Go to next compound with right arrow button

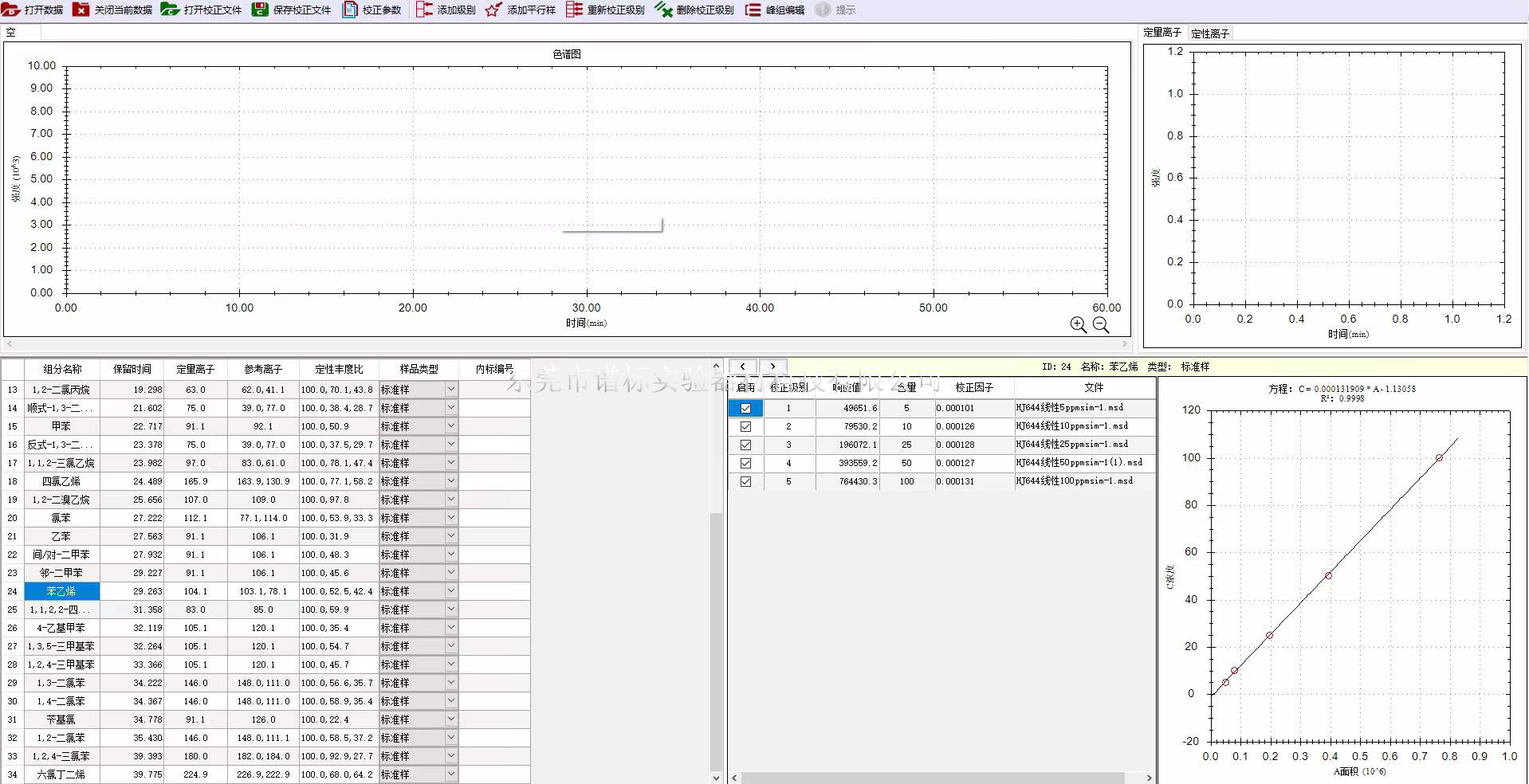coord(772,367)
